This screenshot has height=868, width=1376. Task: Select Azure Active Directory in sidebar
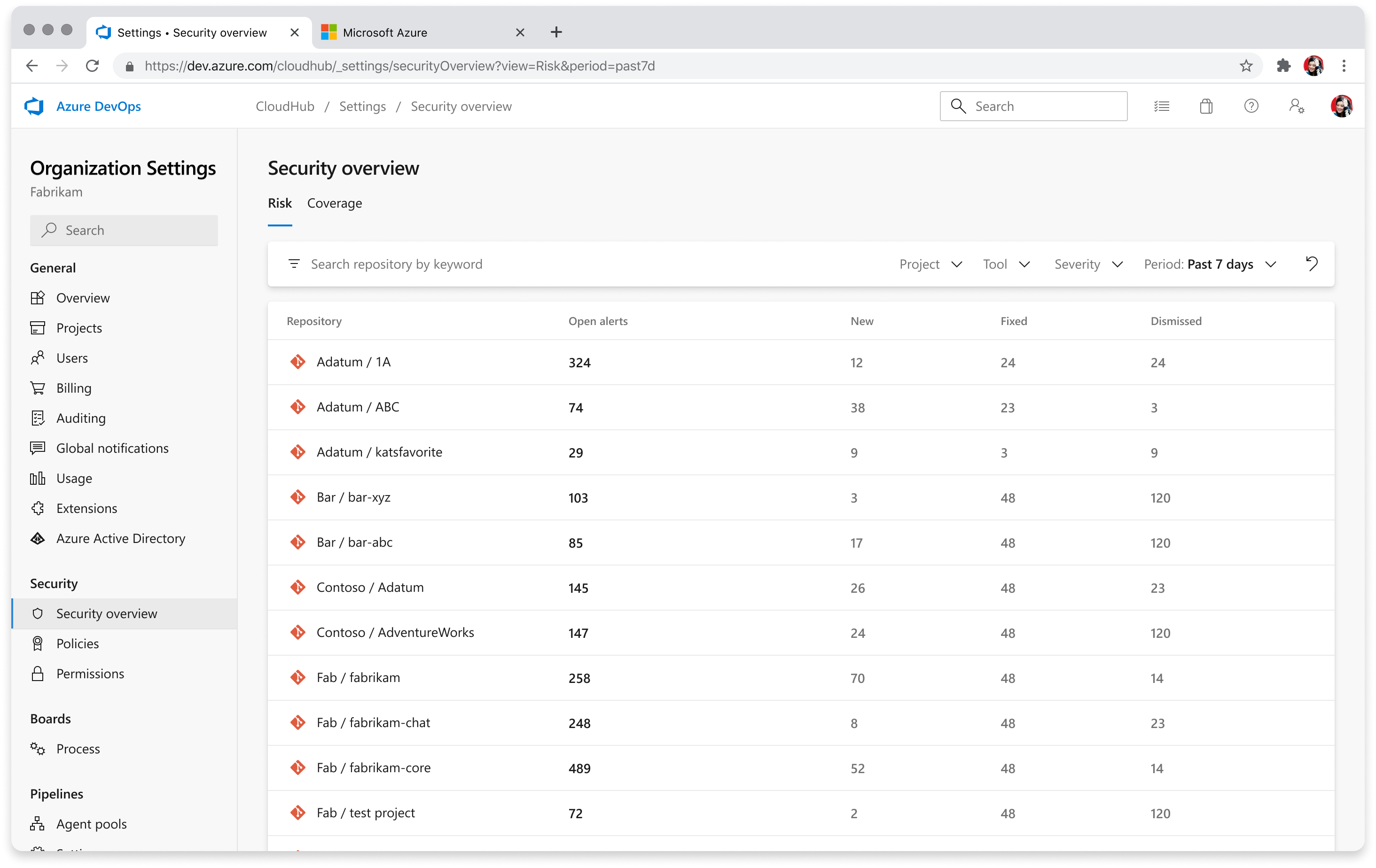121,538
